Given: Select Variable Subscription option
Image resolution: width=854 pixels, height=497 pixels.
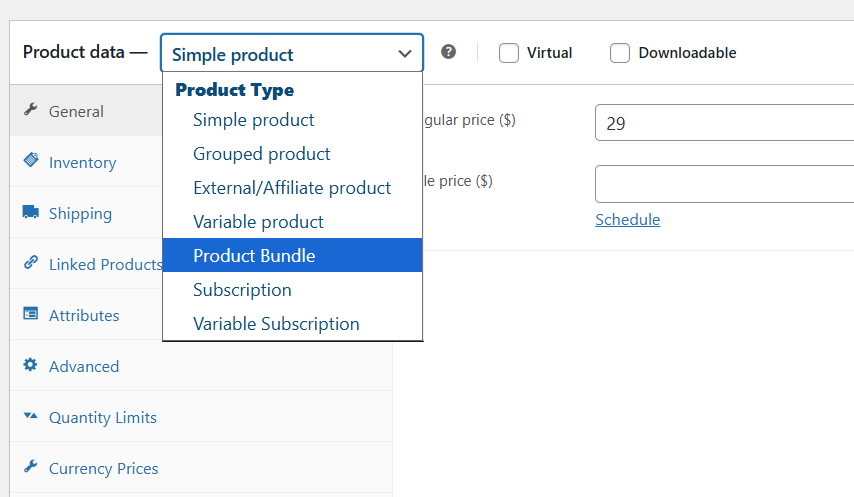Looking at the screenshot, I should point(292,323).
